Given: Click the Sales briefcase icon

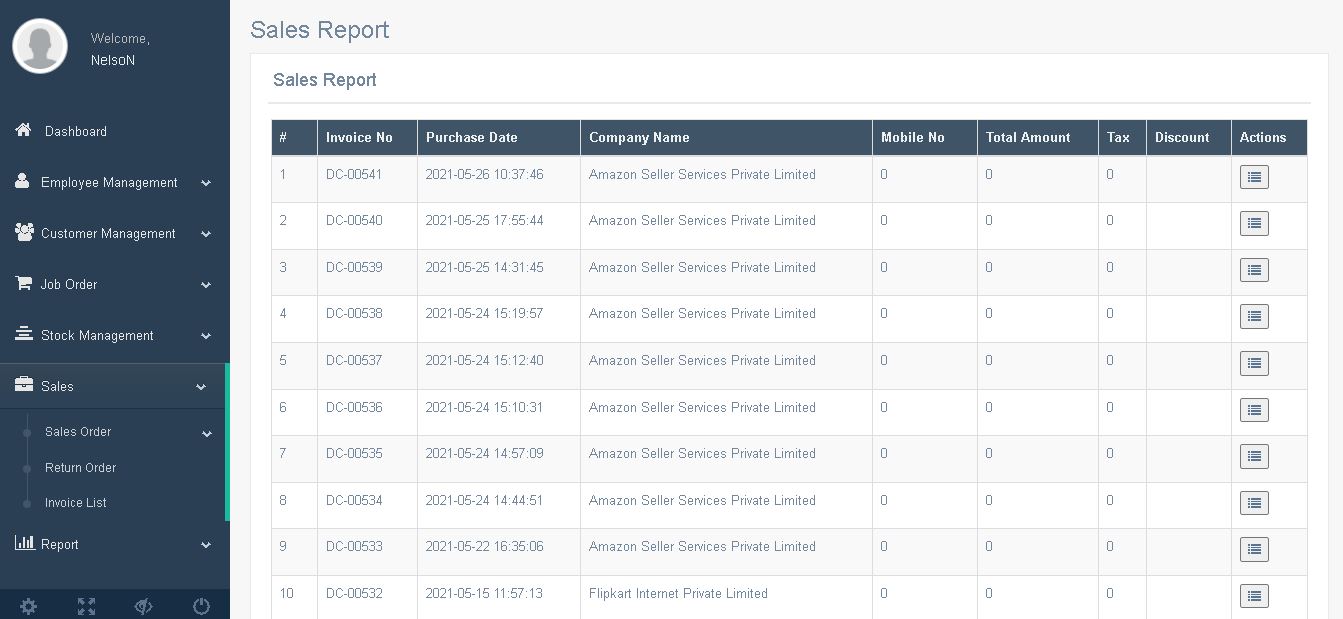Looking at the screenshot, I should click(23, 385).
